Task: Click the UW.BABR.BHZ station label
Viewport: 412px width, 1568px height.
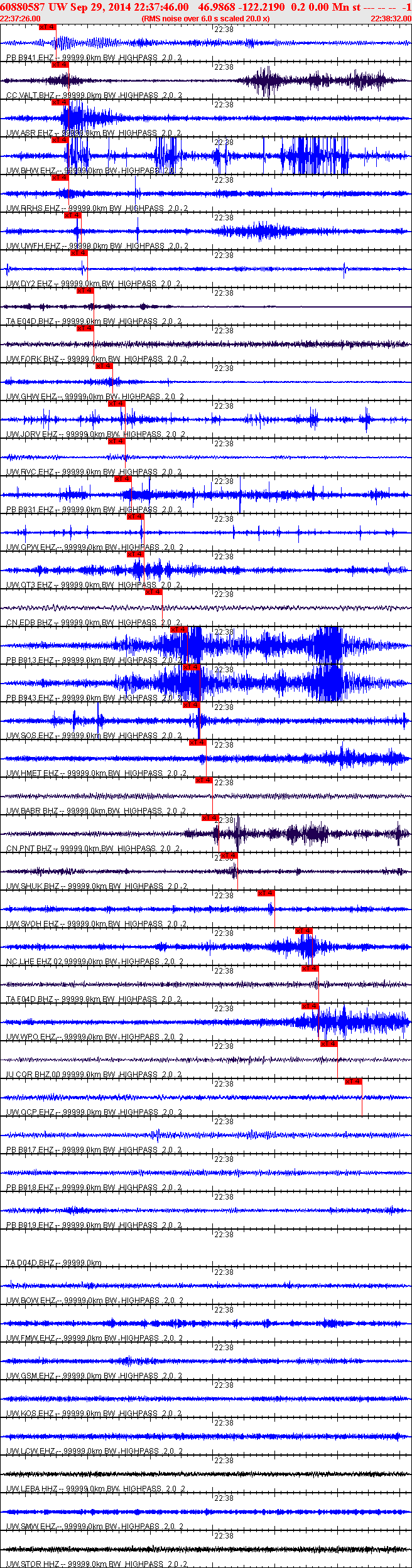Action: point(33,811)
